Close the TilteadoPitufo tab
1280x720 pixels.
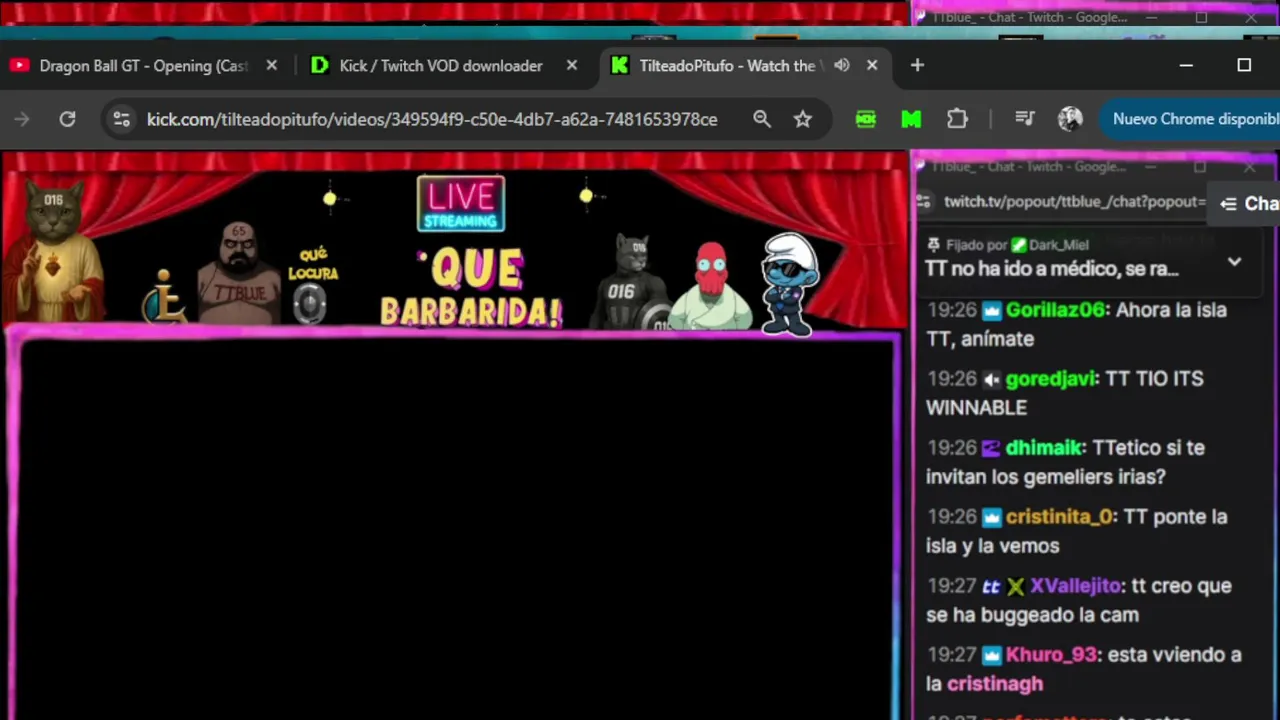pos(872,65)
